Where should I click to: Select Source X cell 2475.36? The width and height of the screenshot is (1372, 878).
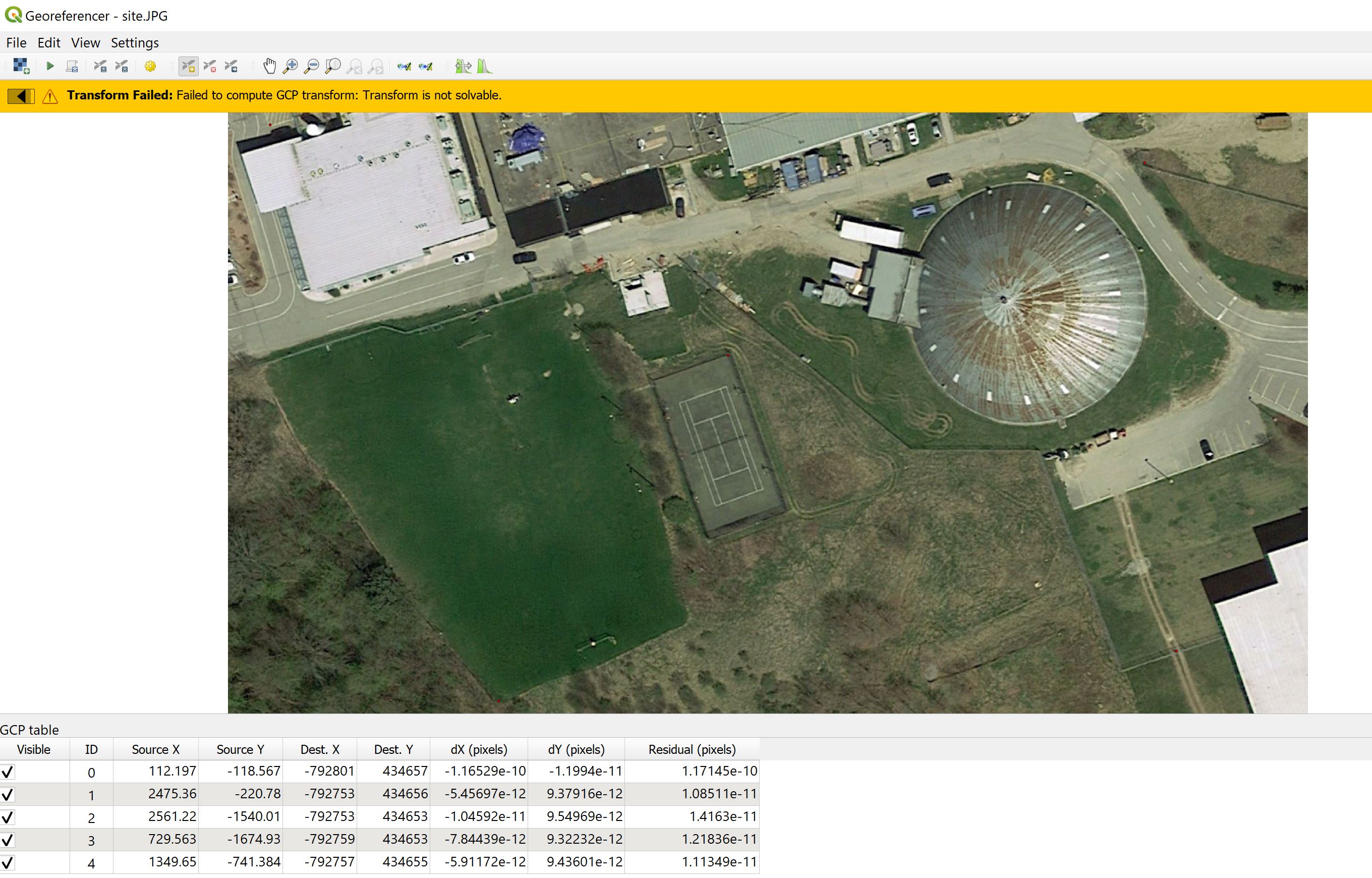pos(155,794)
